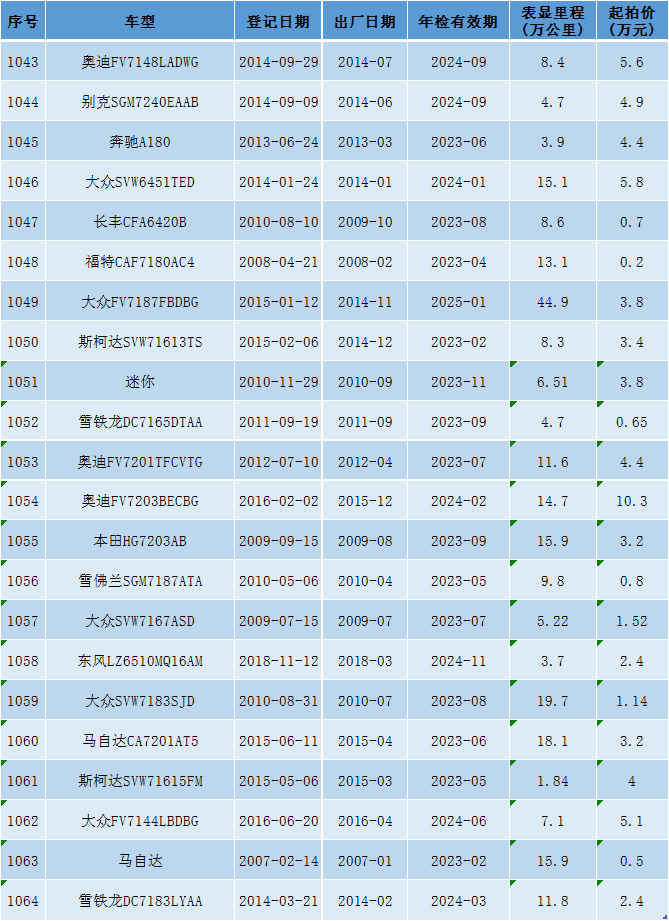
Task: Select inspection validity 2024-11
Action: [x=459, y=660]
